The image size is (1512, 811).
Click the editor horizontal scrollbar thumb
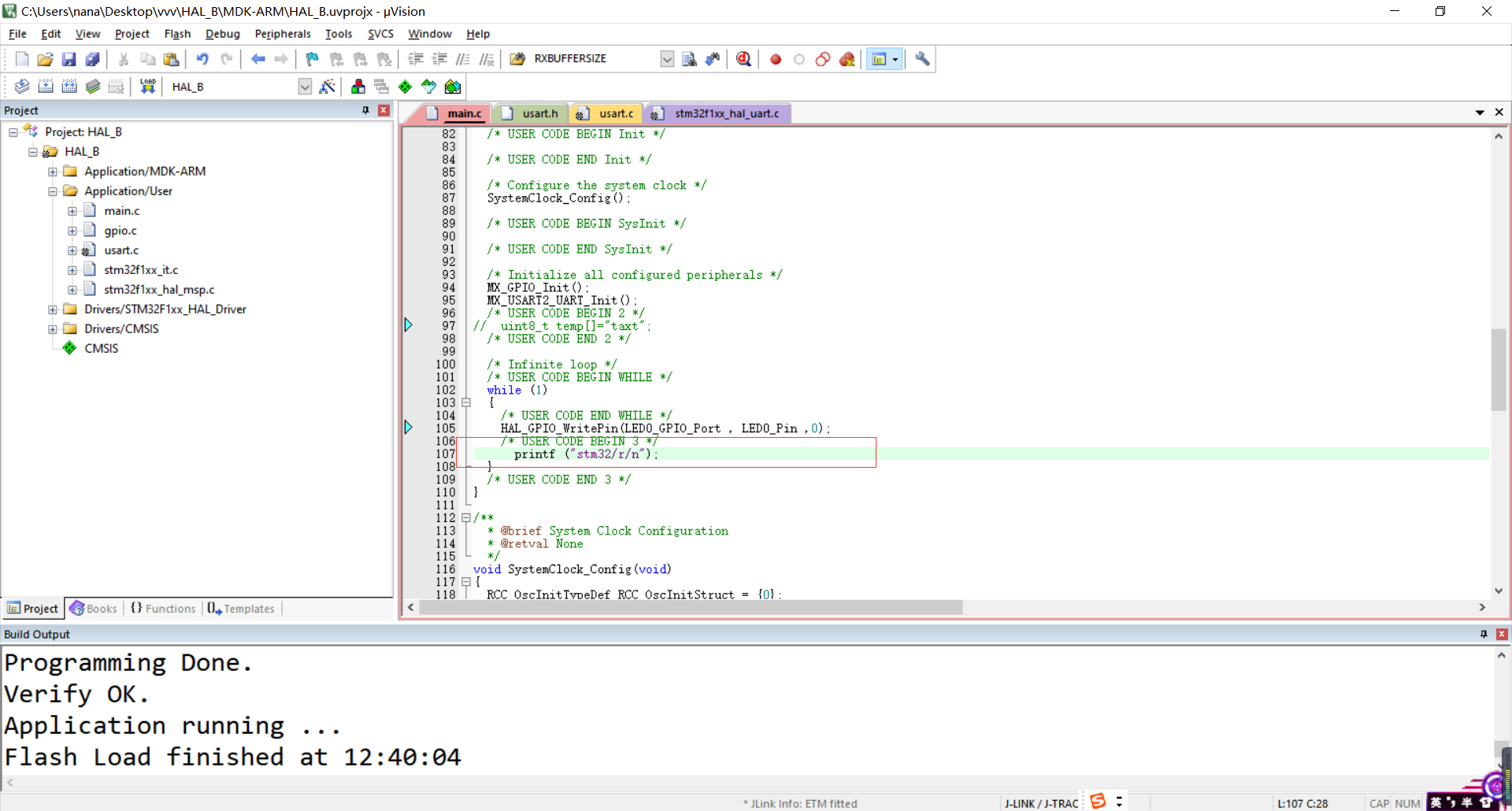(691, 607)
